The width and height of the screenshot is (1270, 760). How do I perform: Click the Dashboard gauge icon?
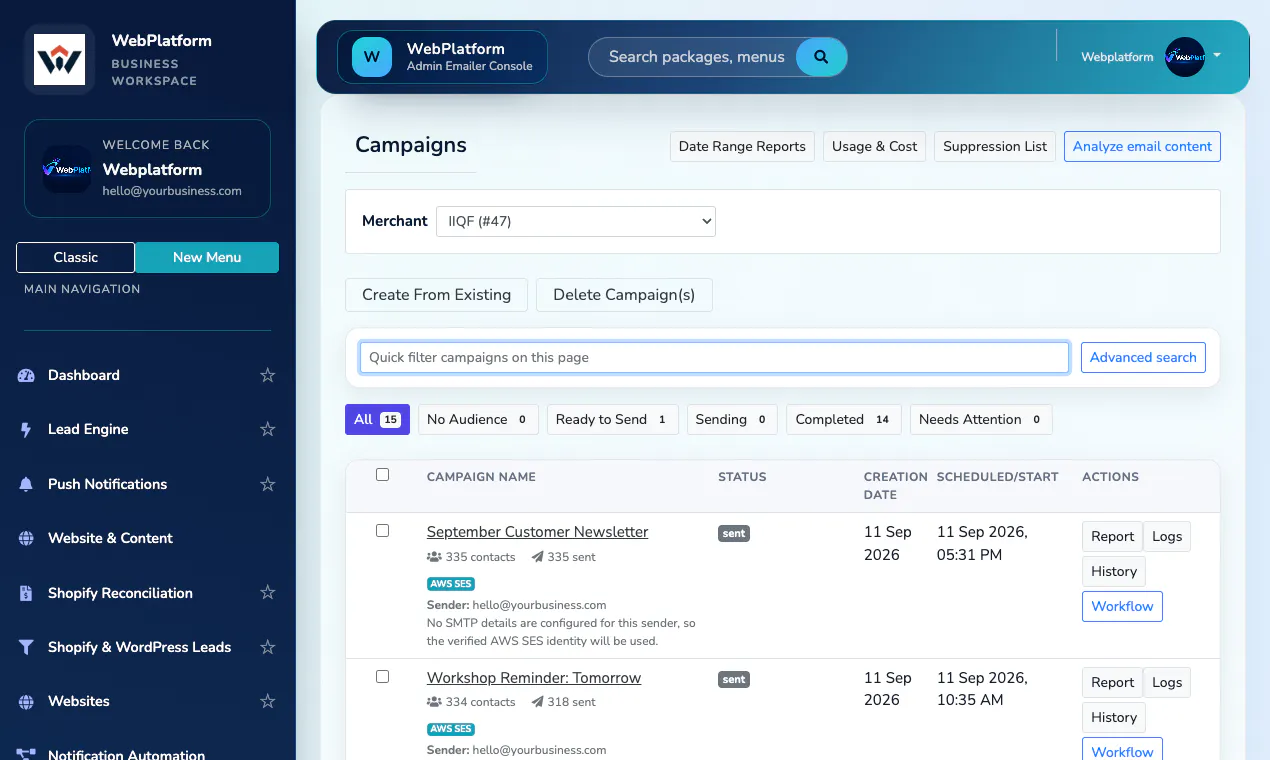pyautogui.click(x=26, y=375)
